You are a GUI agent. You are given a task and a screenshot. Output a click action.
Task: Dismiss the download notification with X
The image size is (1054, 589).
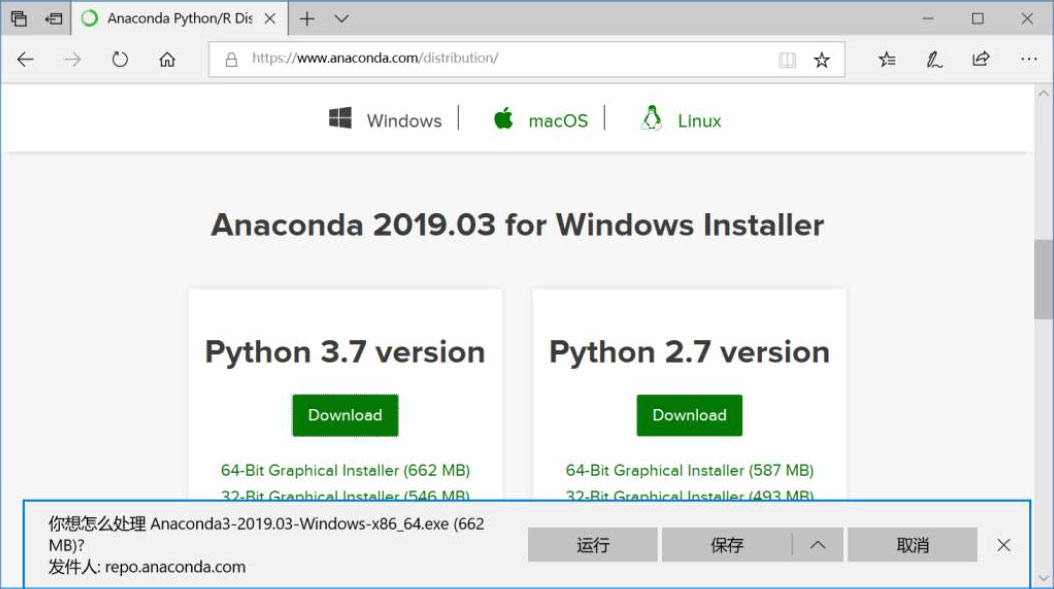pos(1003,545)
